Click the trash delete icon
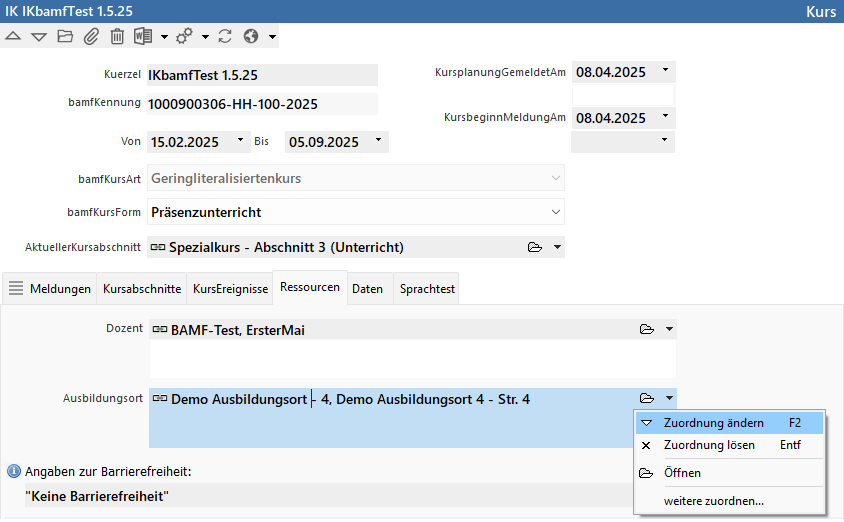The height and width of the screenshot is (522, 844). (117, 37)
